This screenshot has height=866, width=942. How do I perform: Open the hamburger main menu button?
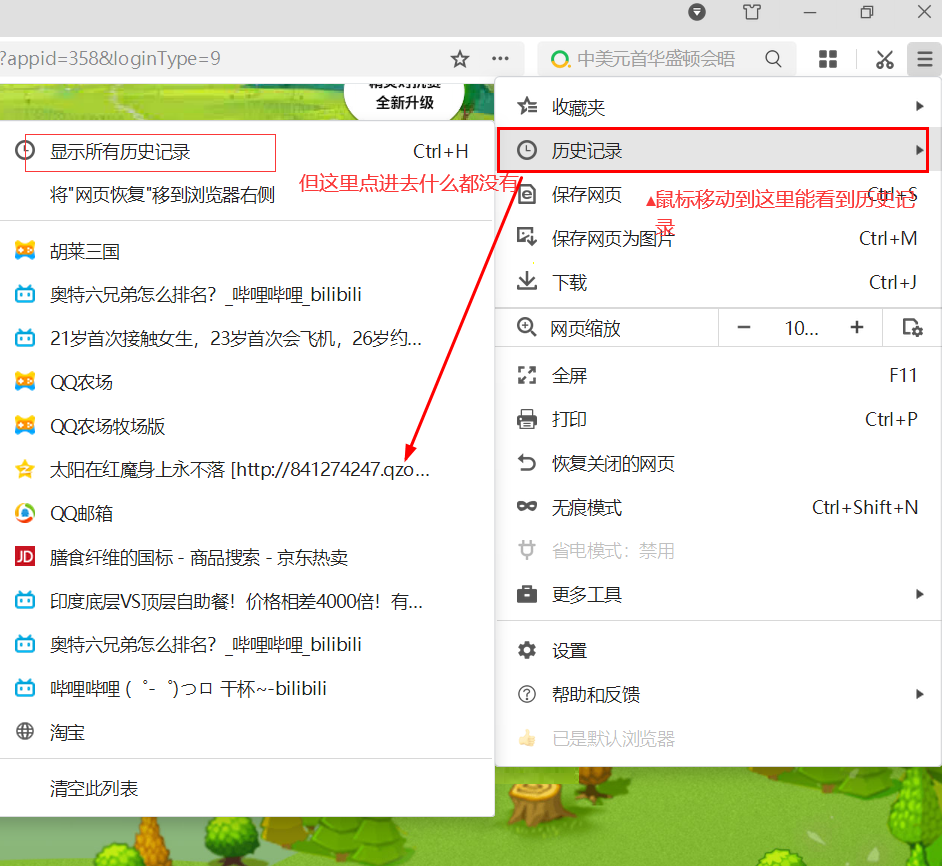click(925, 59)
